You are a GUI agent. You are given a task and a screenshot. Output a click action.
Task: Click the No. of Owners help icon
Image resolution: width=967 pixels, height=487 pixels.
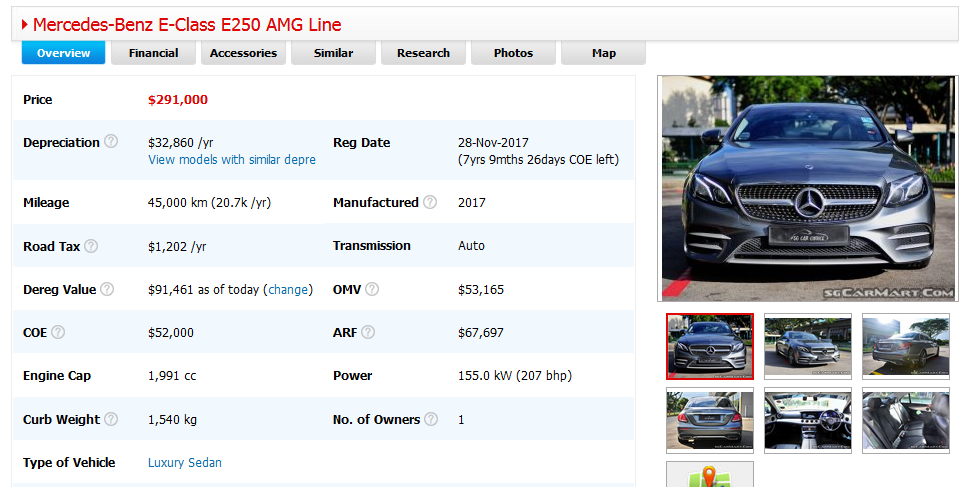tap(431, 419)
